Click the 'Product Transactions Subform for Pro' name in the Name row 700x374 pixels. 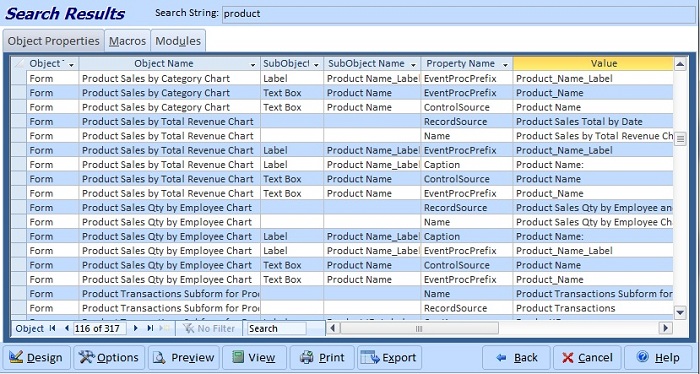click(171, 294)
